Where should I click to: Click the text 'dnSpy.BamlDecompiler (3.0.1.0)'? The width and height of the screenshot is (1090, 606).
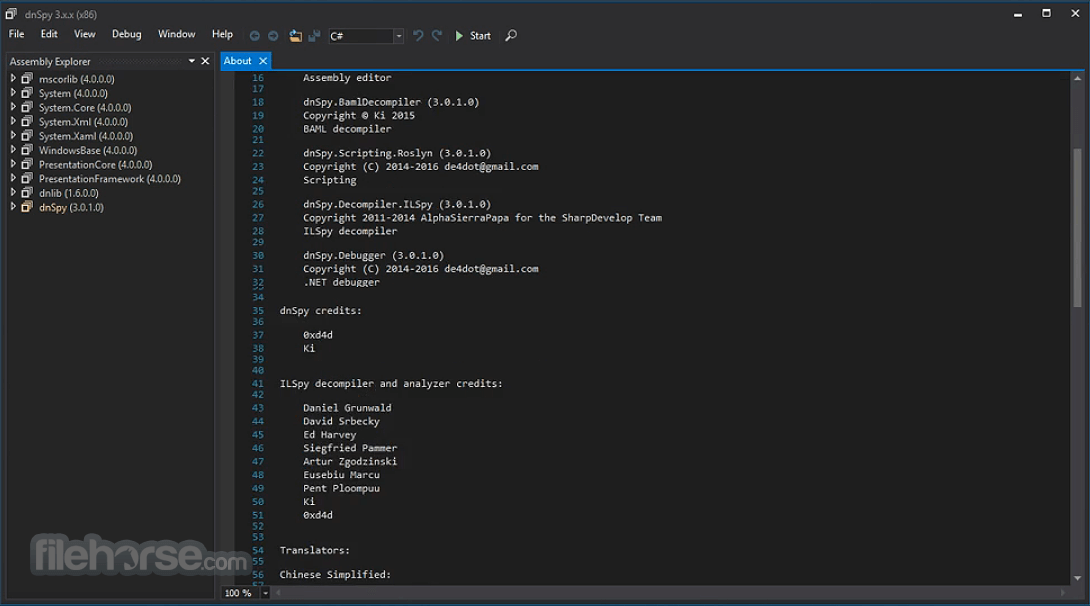391,102
